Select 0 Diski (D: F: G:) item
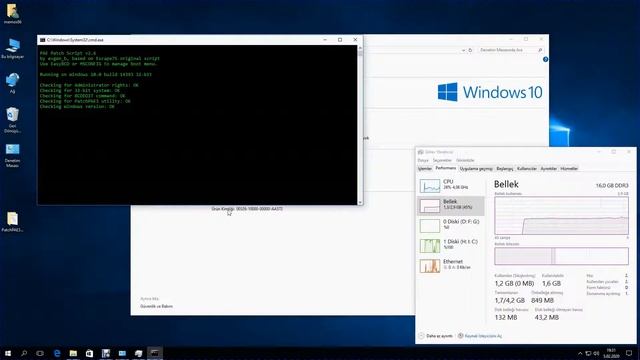 (451, 226)
